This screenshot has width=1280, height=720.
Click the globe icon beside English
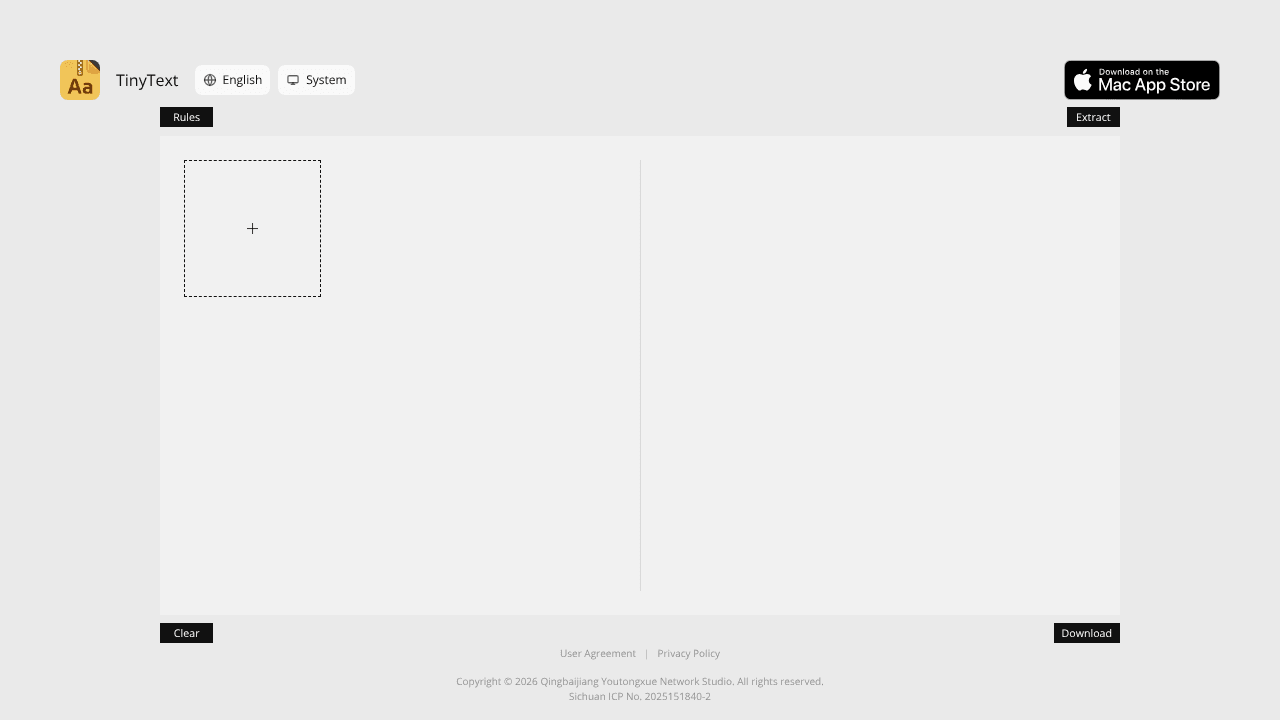pyautogui.click(x=210, y=80)
